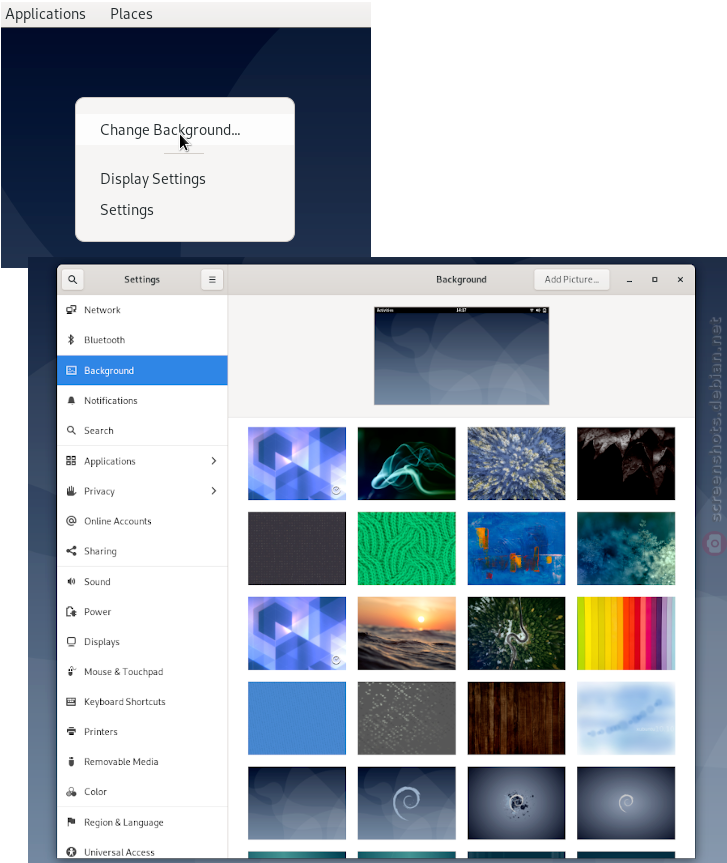Open the Applications menu in top bar
The width and height of the screenshot is (727, 863).
pos(46,14)
